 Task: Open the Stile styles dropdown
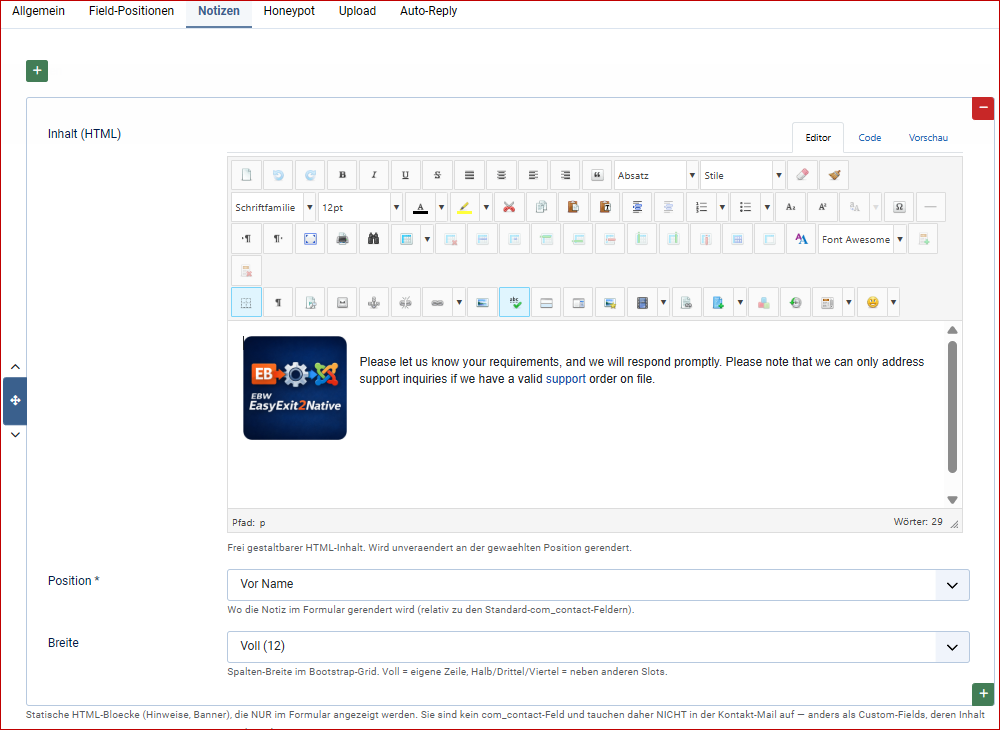(742, 175)
